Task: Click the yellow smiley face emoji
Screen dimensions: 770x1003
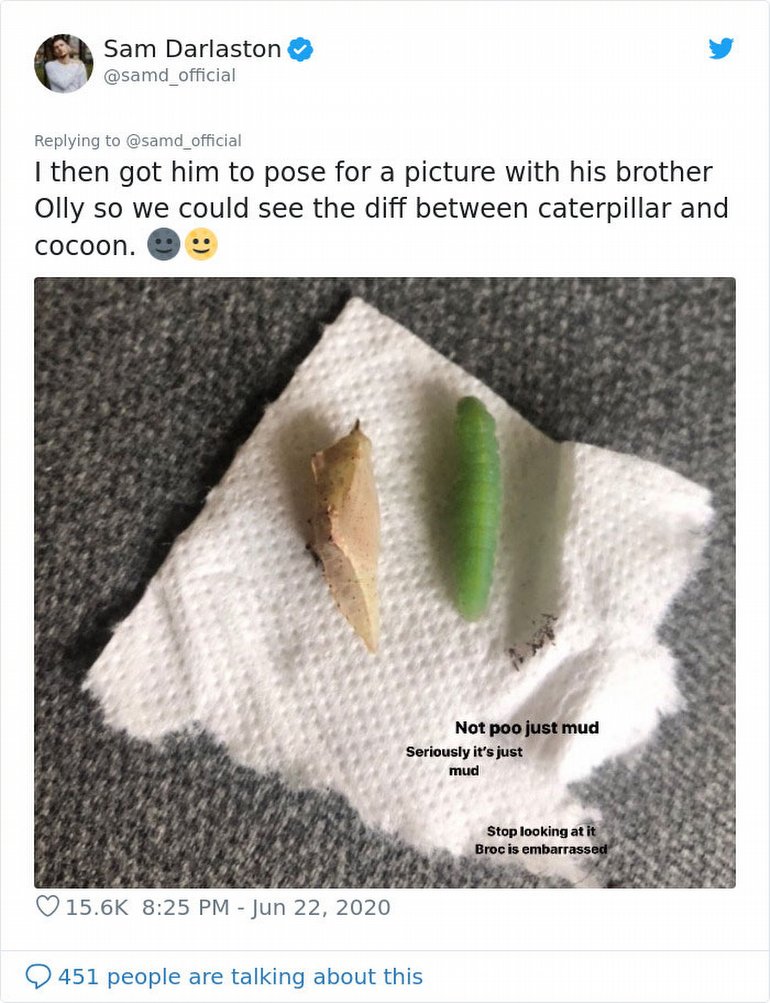Action: [x=200, y=244]
